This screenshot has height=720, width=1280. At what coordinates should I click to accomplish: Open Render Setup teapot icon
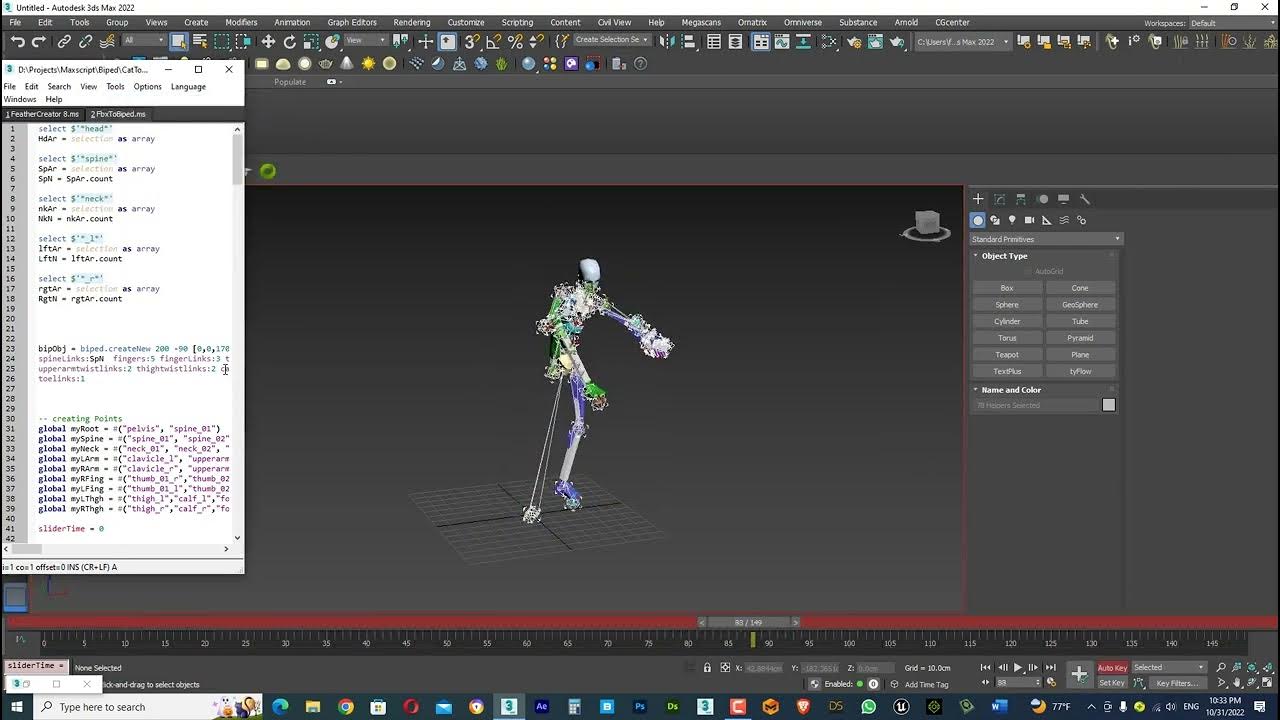pos(855,41)
